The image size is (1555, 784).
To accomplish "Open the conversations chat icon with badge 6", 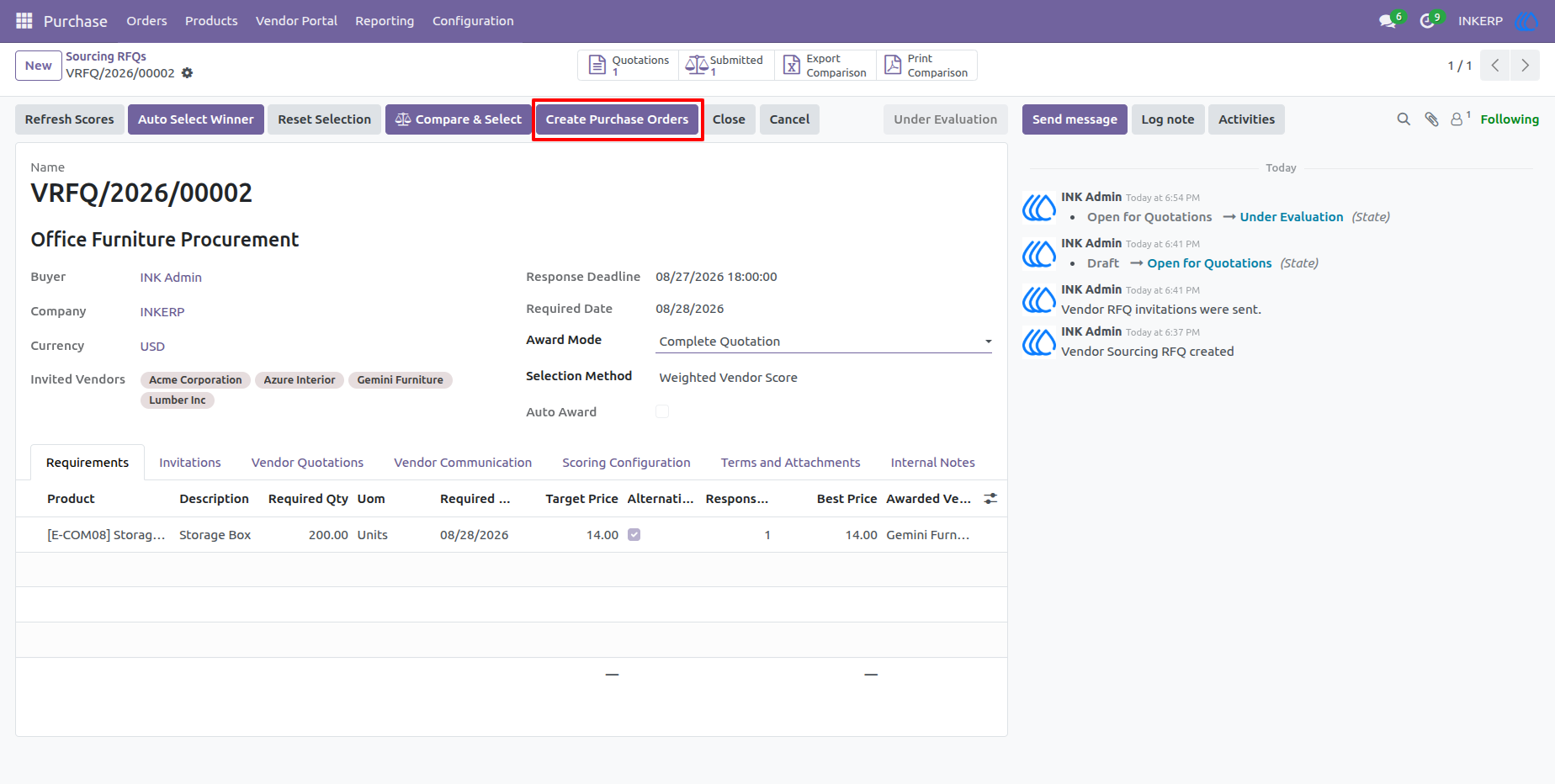I will (1389, 20).
